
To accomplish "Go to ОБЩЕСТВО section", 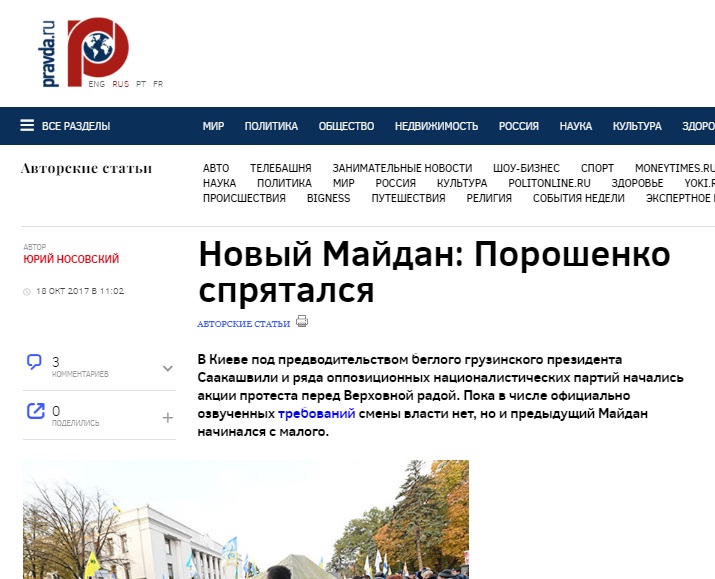I will tap(346, 126).
